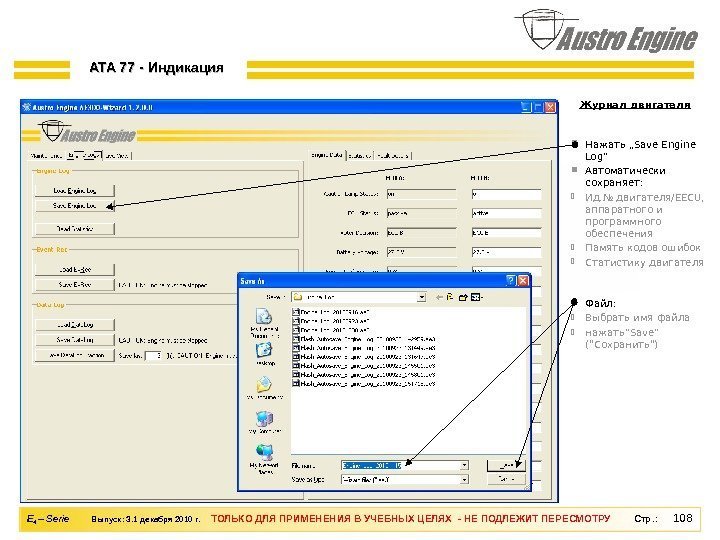720x540 pixels.
Task: Click the Save E-Rec button
Action: click(74, 285)
